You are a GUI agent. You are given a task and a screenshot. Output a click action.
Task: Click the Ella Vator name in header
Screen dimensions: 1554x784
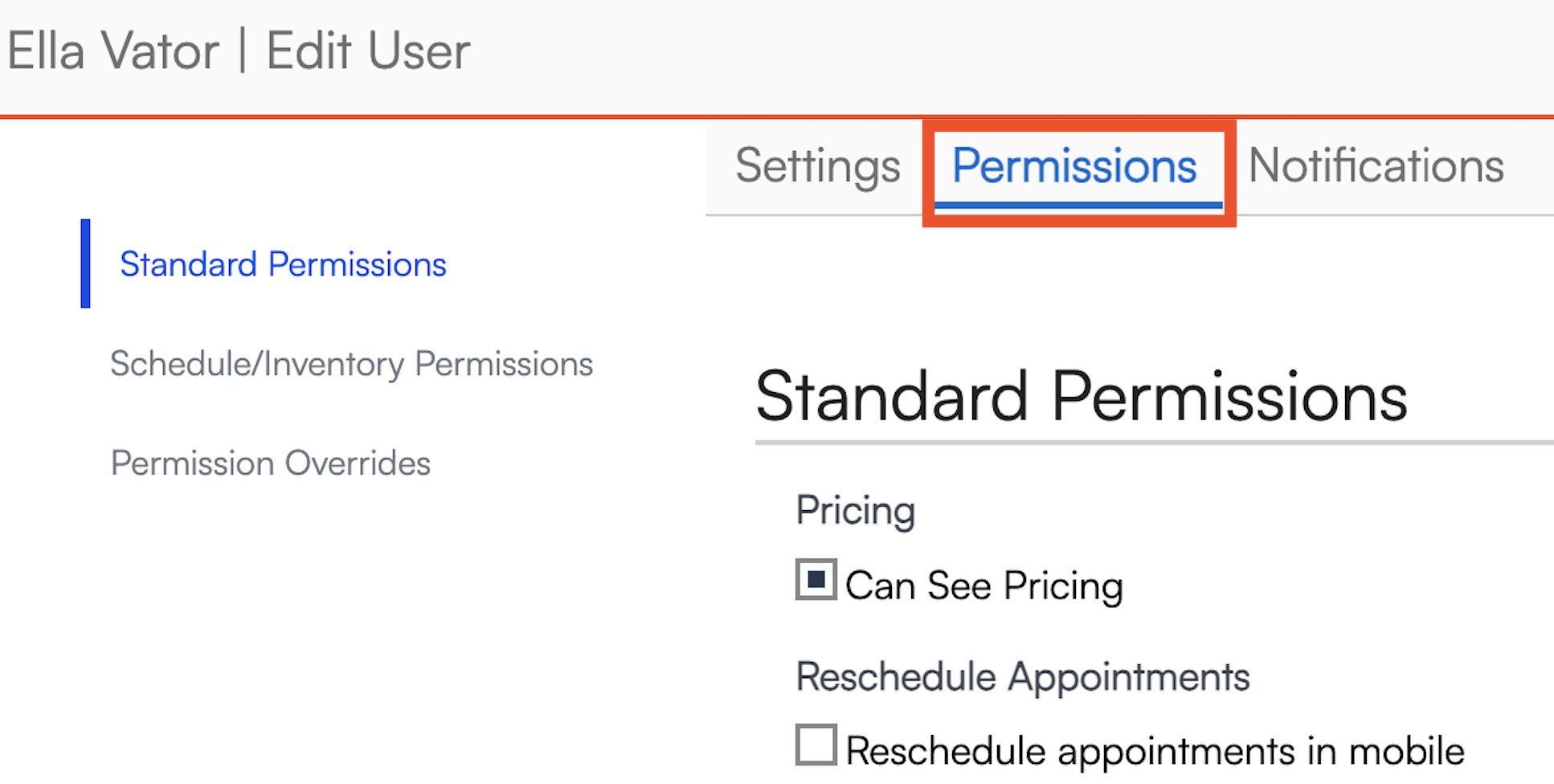click(112, 51)
